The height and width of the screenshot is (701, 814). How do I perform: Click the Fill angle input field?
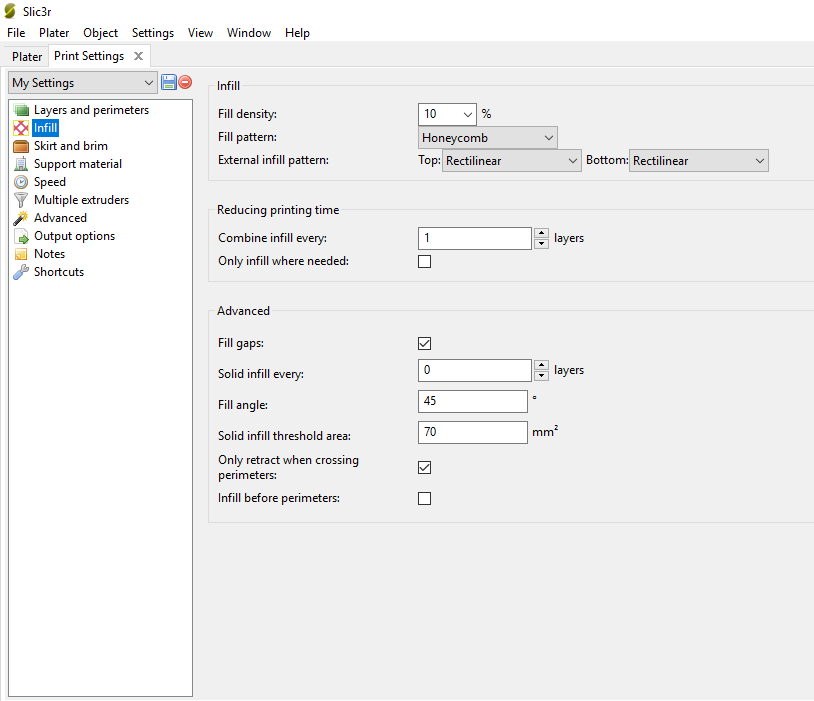pos(472,401)
